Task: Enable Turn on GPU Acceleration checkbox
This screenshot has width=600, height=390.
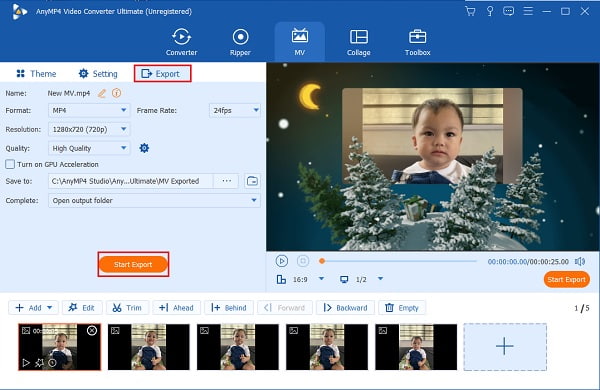Action: [10, 164]
